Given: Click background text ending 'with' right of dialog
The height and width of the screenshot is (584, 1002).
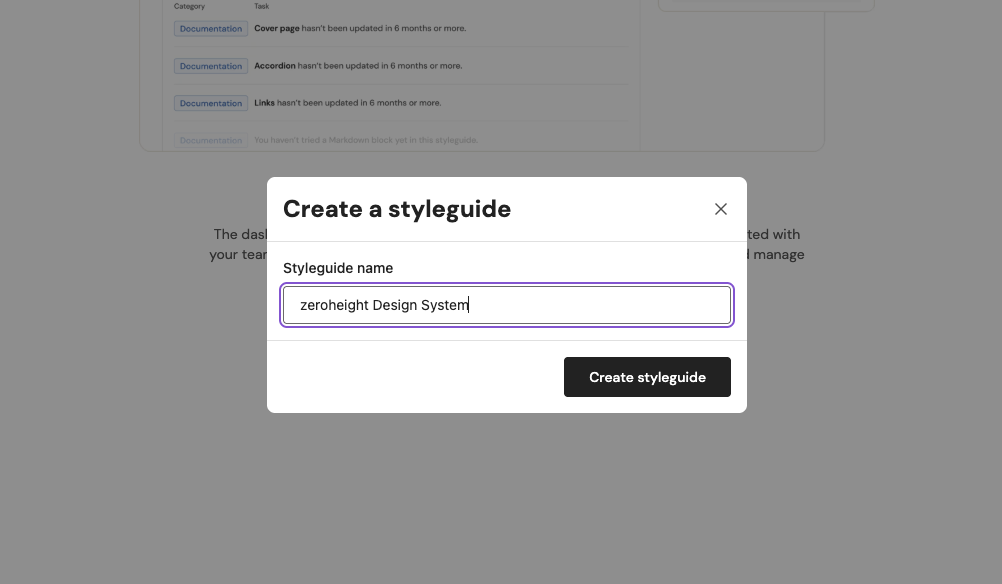Looking at the screenshot, I should (775, 234).
